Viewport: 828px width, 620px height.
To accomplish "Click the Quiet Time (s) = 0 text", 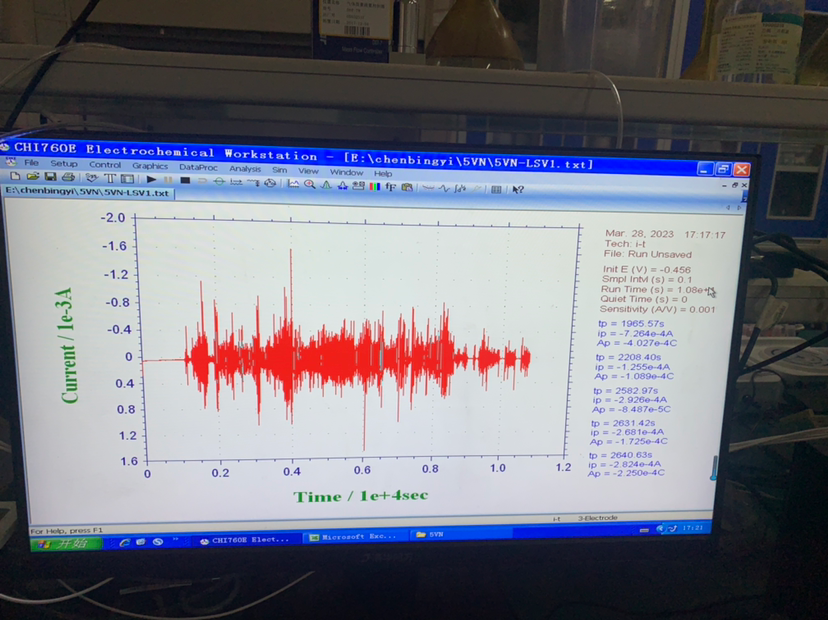I will click(644, 299).
